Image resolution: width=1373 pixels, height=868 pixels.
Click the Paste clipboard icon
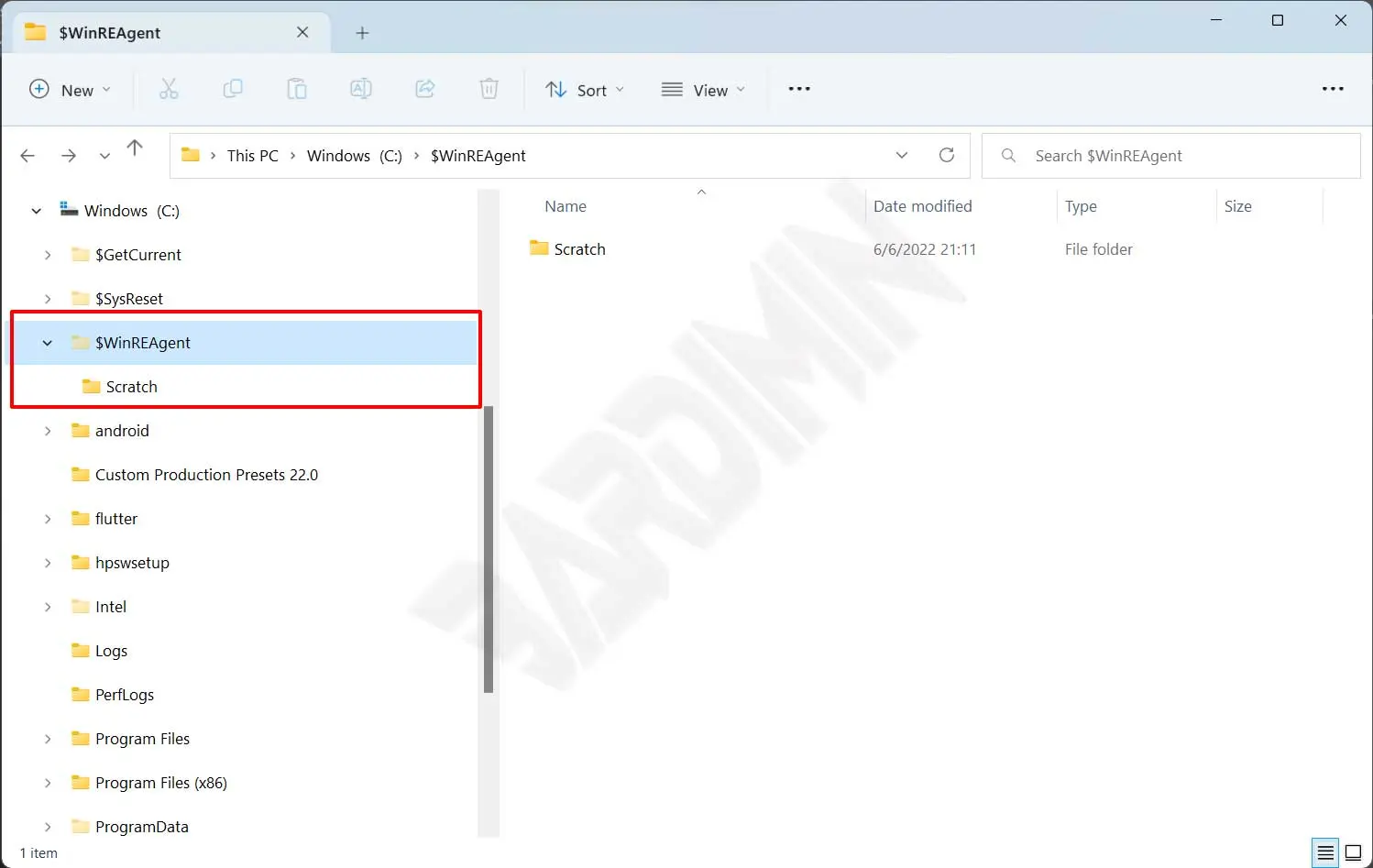pyautogui.click(x=297, y=89)
